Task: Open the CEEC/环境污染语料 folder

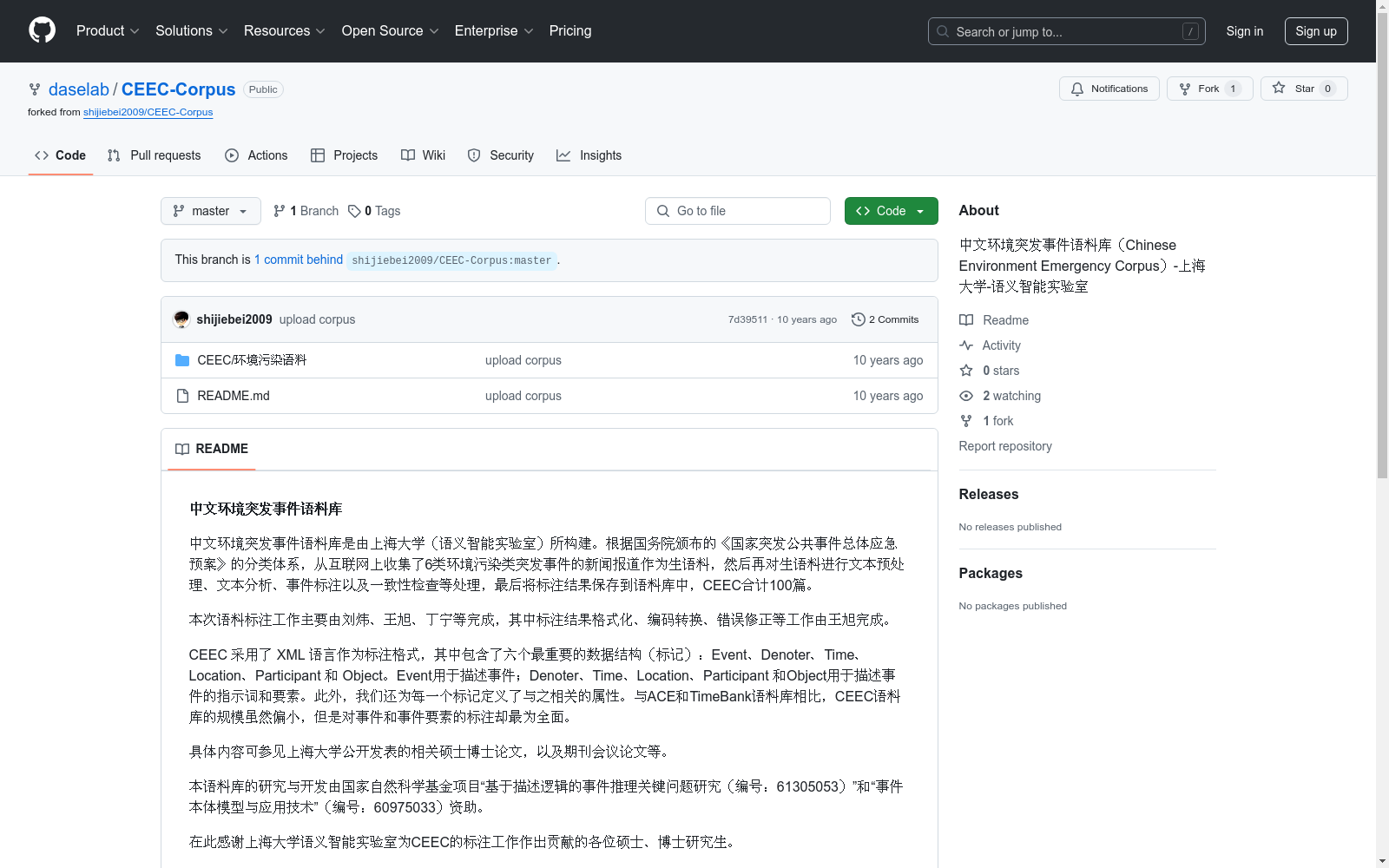Action: [252, 360]
